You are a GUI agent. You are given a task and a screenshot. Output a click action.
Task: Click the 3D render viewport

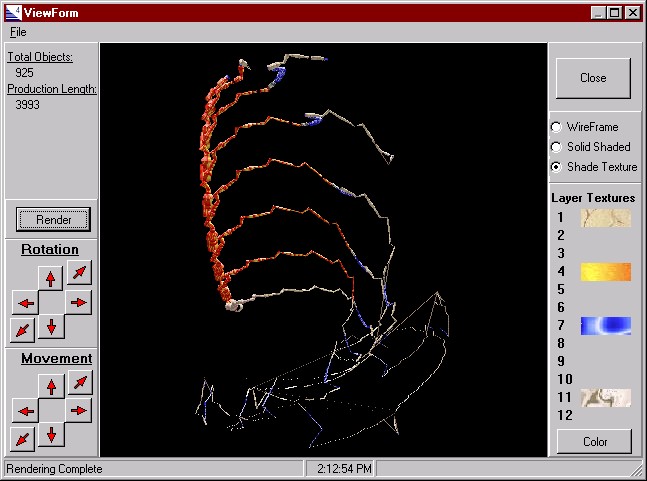tap(324, 250)
